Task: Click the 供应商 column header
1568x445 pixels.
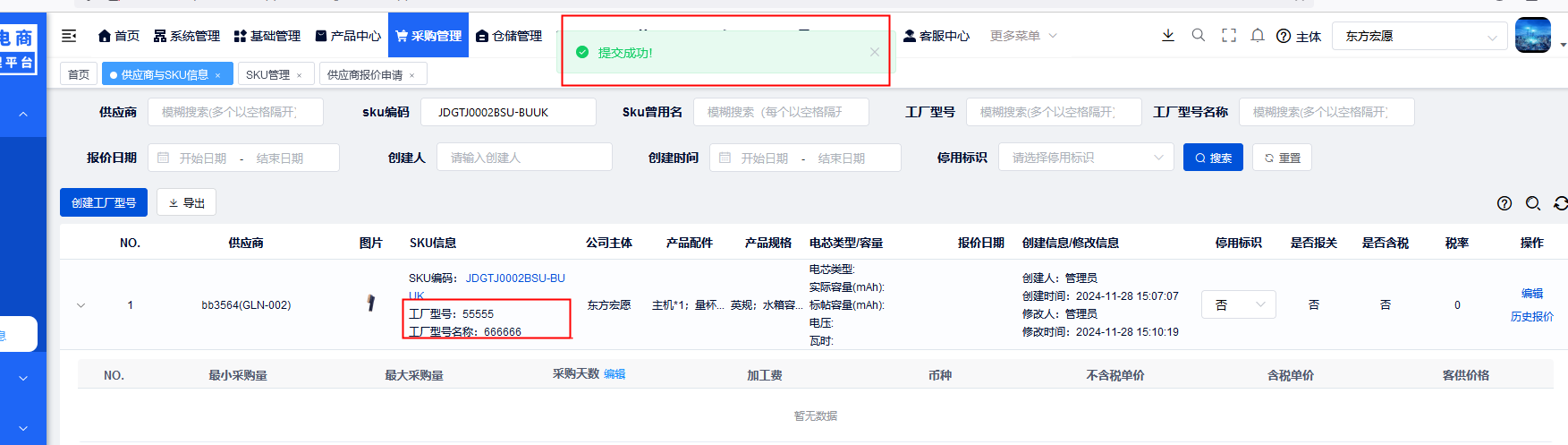Action: point(245,243)
